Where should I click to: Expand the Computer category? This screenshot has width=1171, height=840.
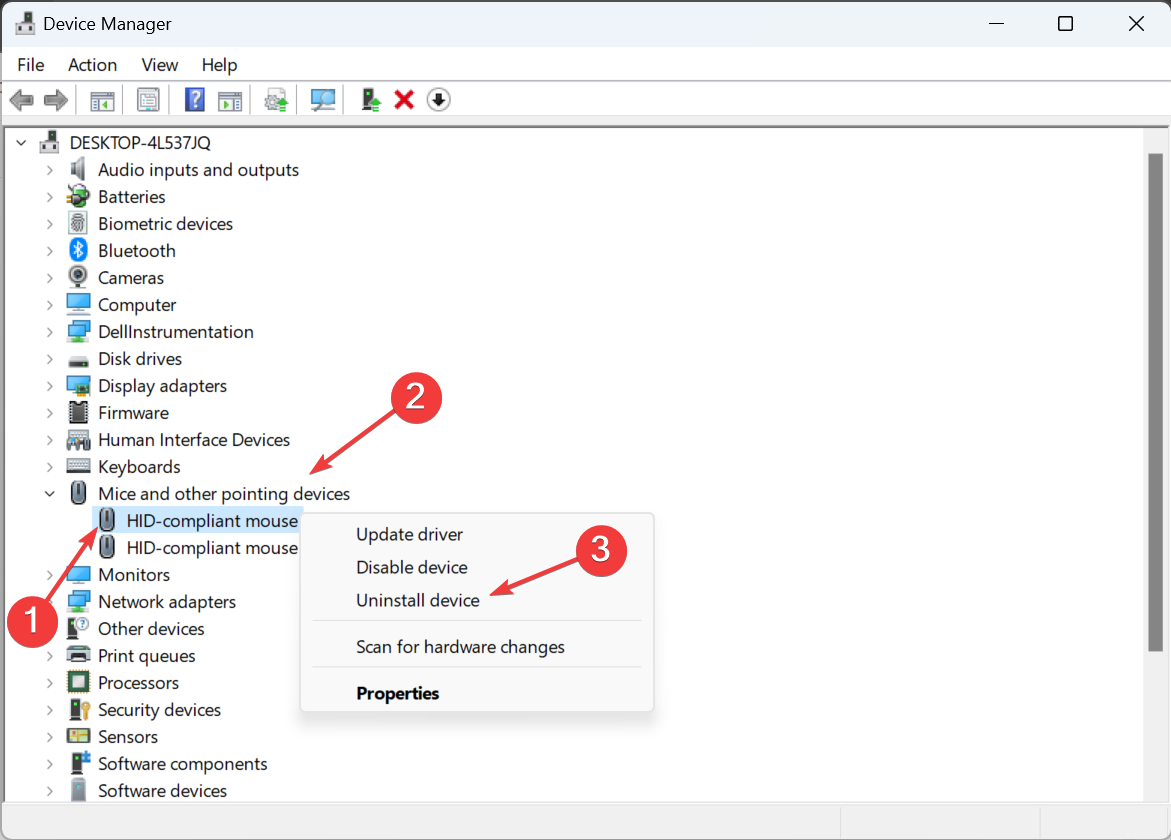click(x=49, y=305)
